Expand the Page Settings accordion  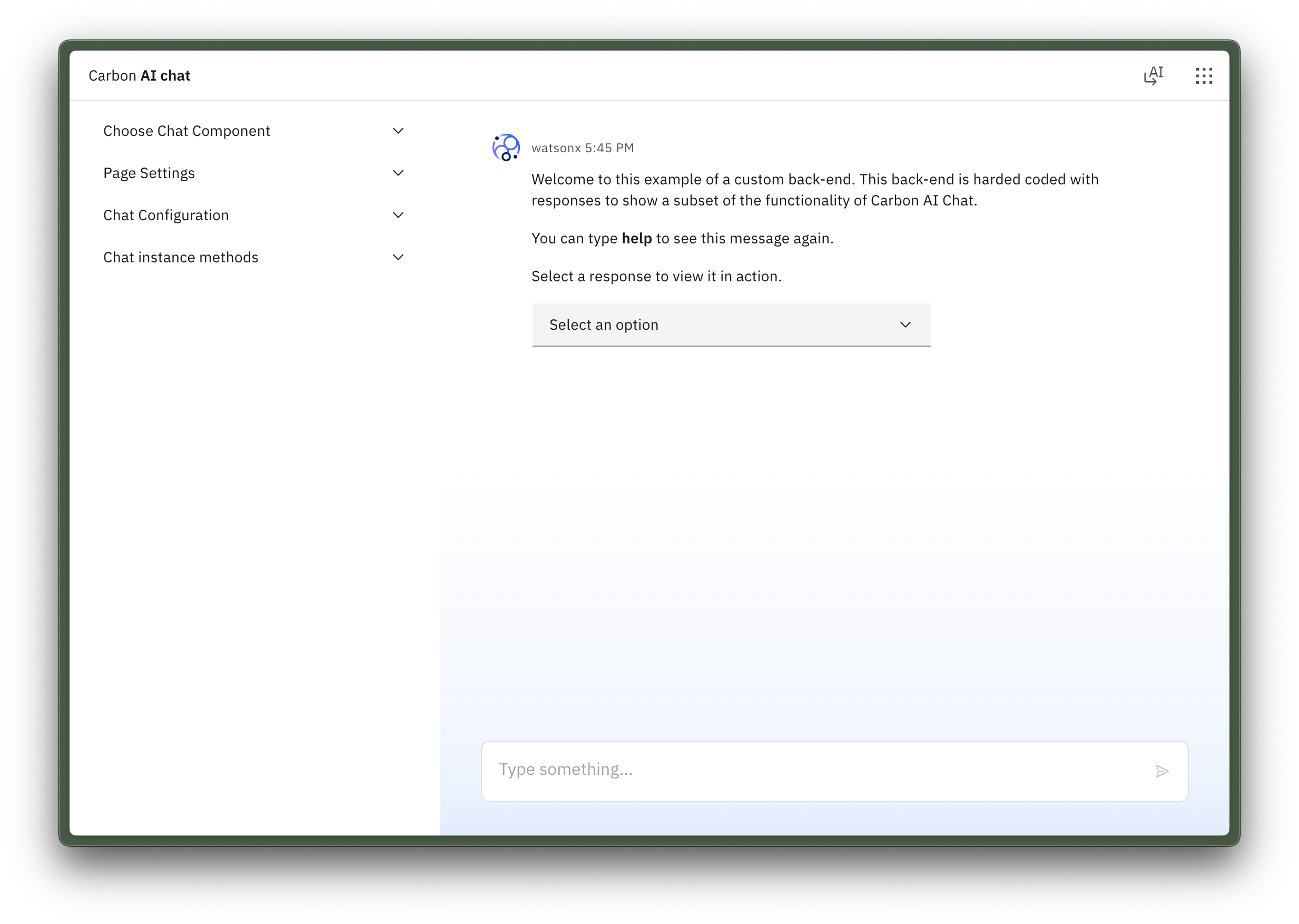point(149,173)
